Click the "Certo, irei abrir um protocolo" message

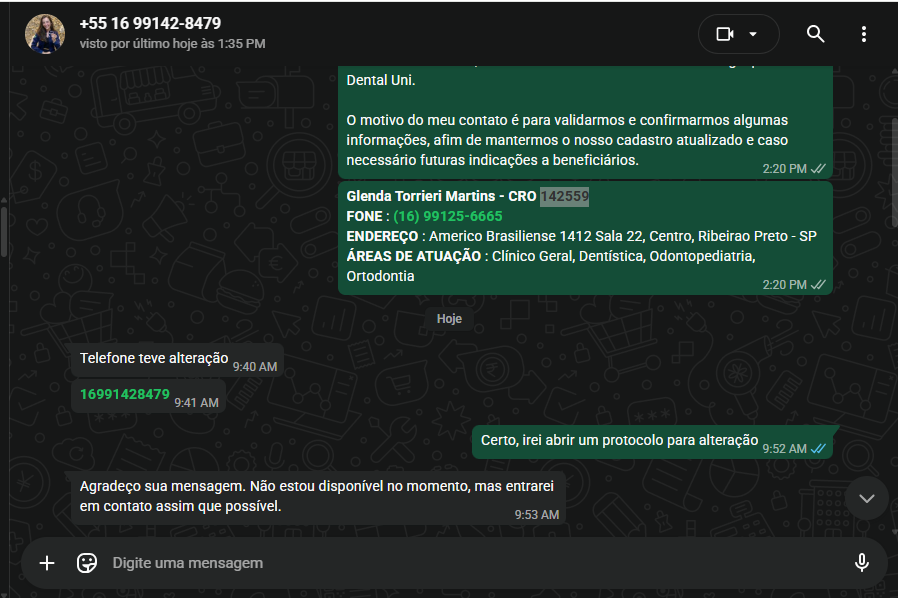[652, 442]
